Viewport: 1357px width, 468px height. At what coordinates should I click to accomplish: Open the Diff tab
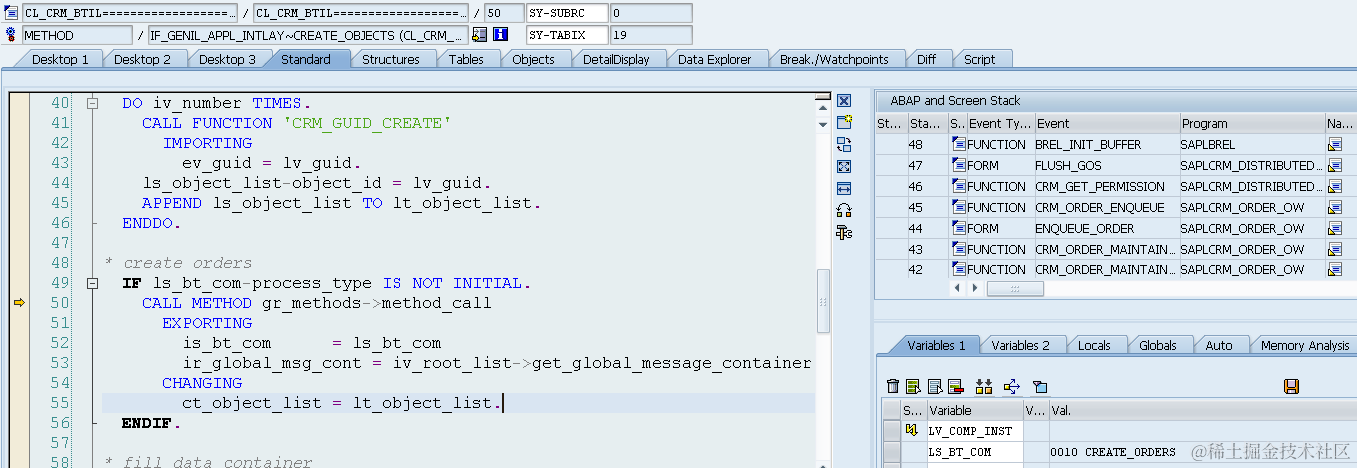tap(926, 59)
